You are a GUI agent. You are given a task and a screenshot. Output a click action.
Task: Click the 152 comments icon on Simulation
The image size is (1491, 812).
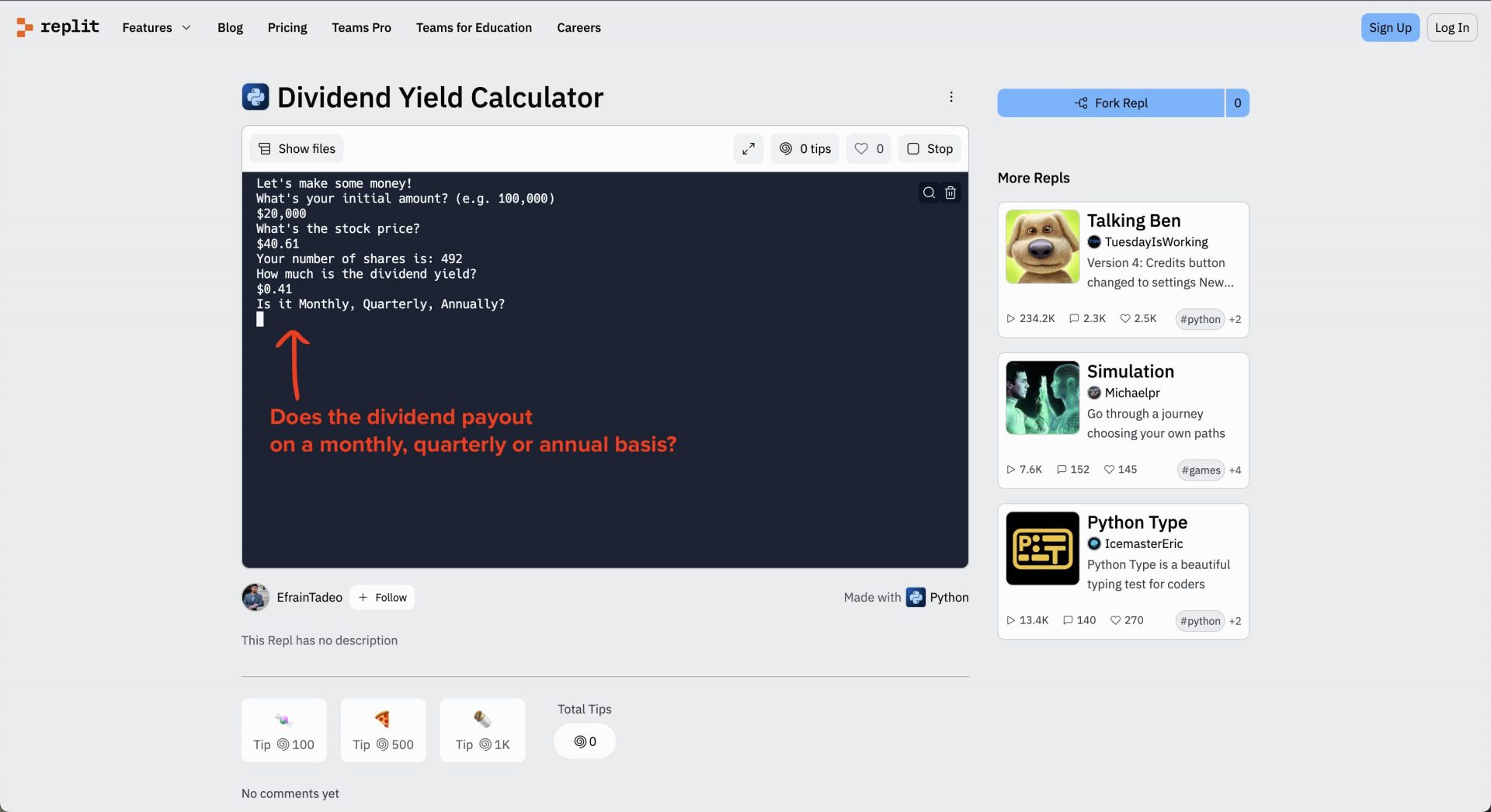1062,469
